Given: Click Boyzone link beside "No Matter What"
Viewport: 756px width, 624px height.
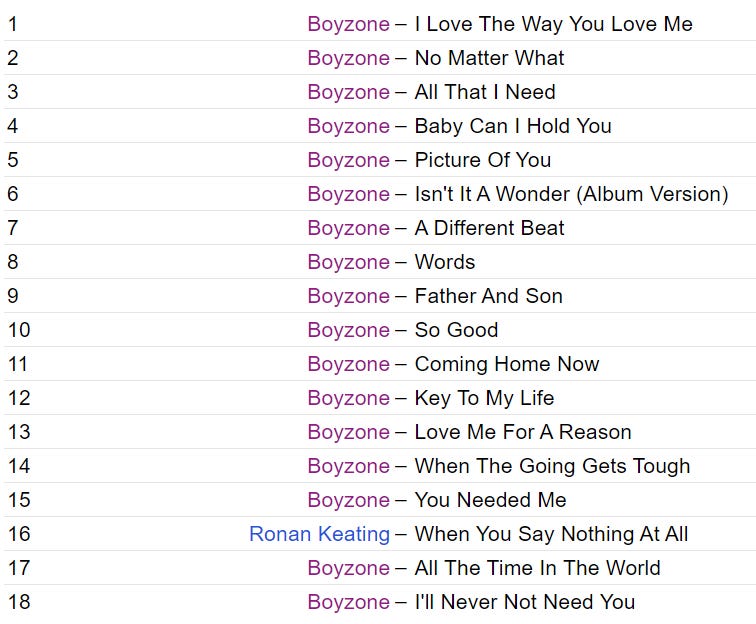Looking at the screenshot, I should (348, 58).
